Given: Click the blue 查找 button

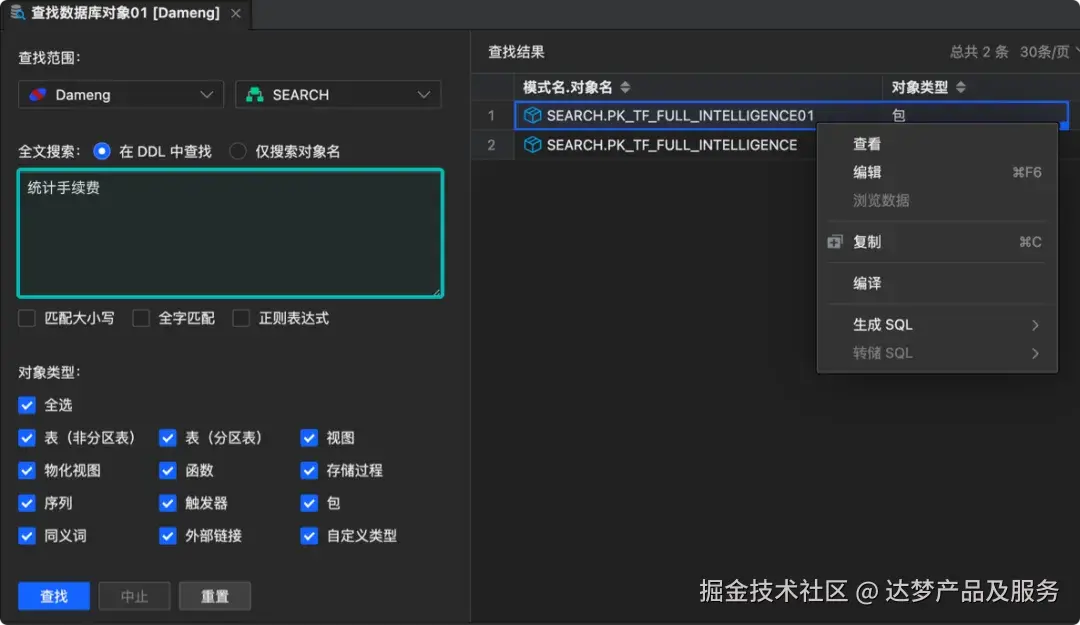Looking at the screenshot, I should tap(54, 596).
